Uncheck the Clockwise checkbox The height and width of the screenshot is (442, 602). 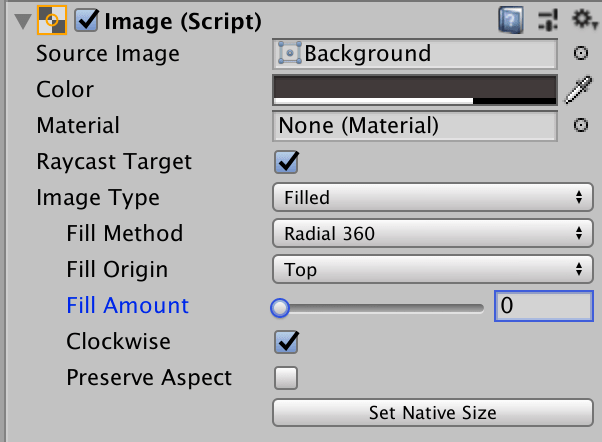286,342
